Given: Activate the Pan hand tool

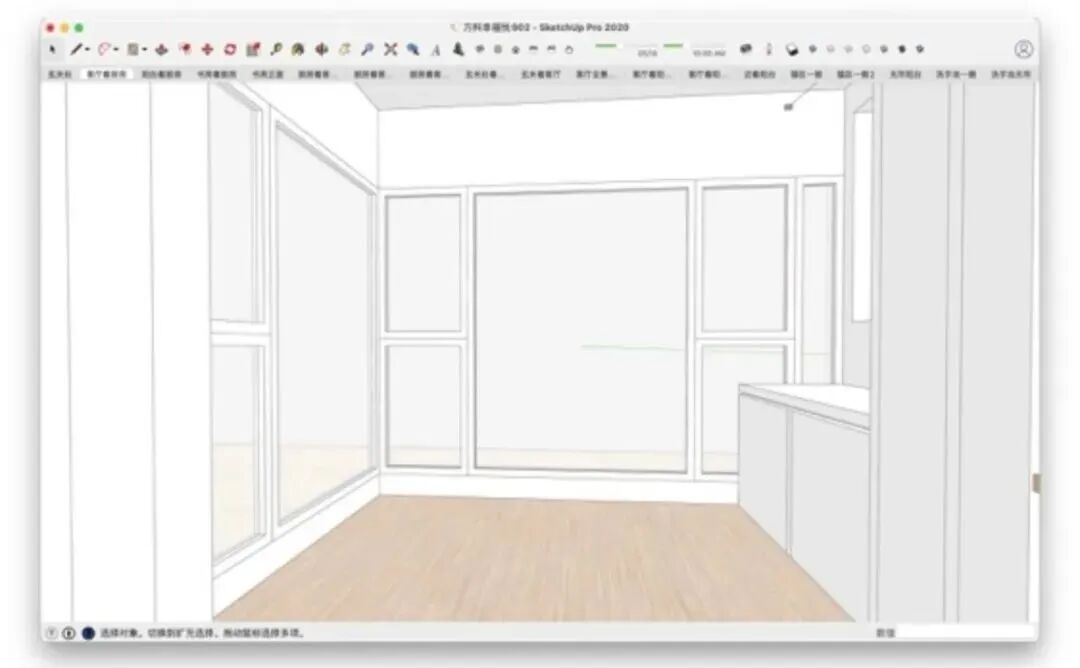Looking at the screenshot, I should coord(344,50).
